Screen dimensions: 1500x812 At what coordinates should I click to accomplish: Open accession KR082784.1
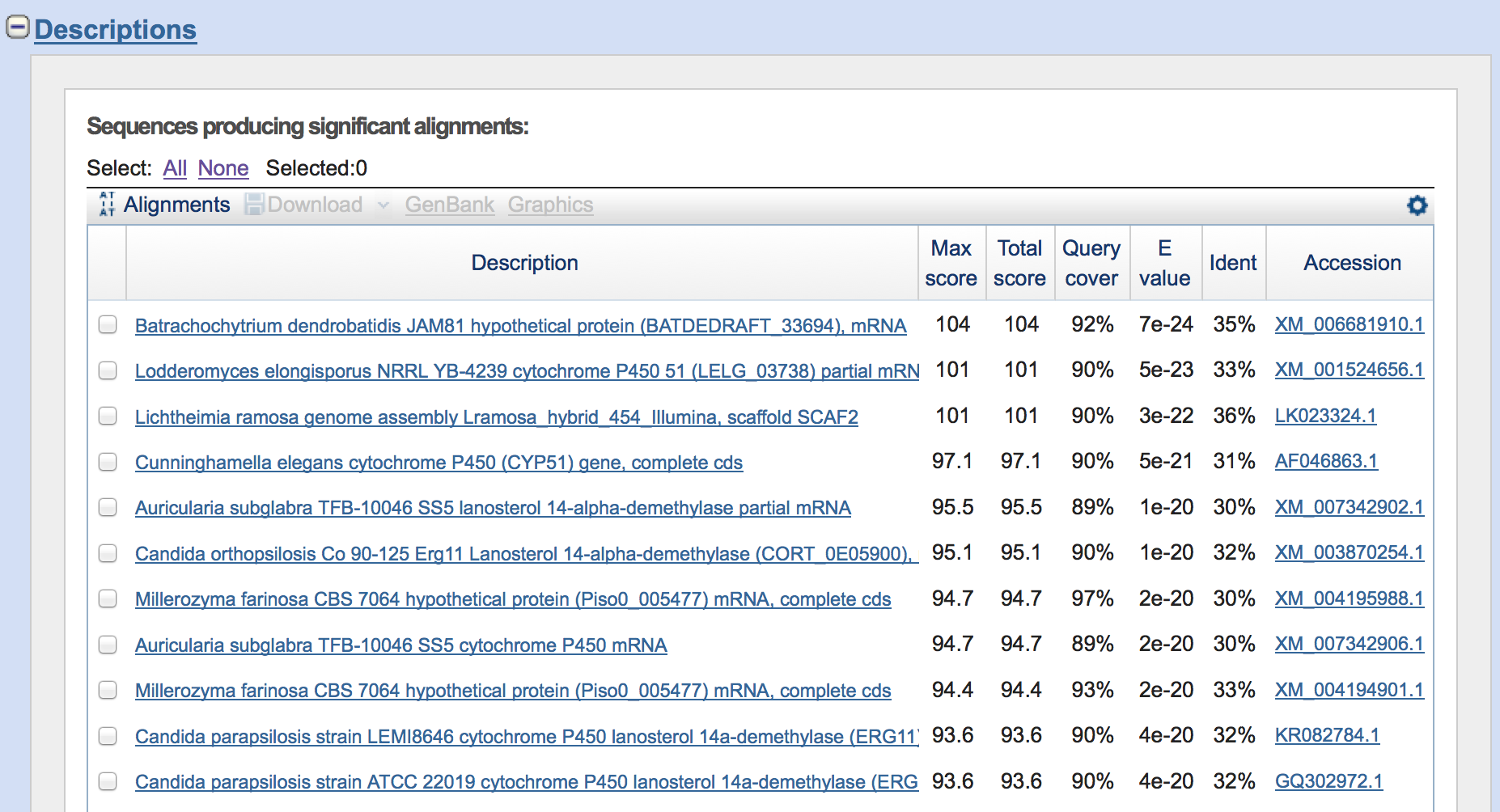click(1327, 735)
